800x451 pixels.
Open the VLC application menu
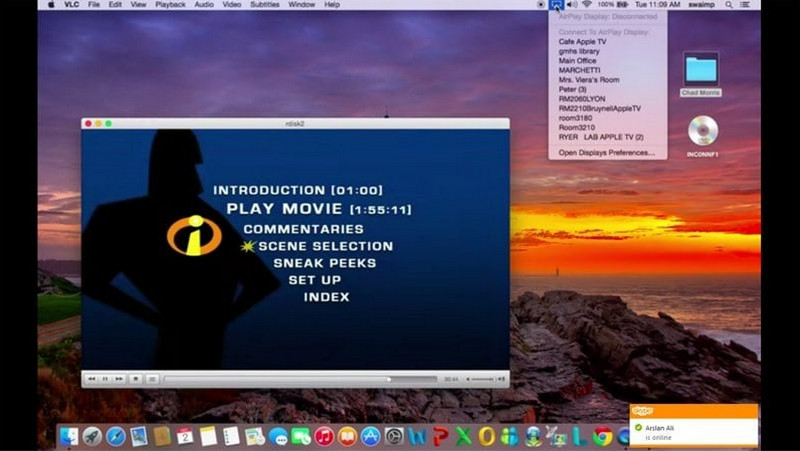point(71,5)
